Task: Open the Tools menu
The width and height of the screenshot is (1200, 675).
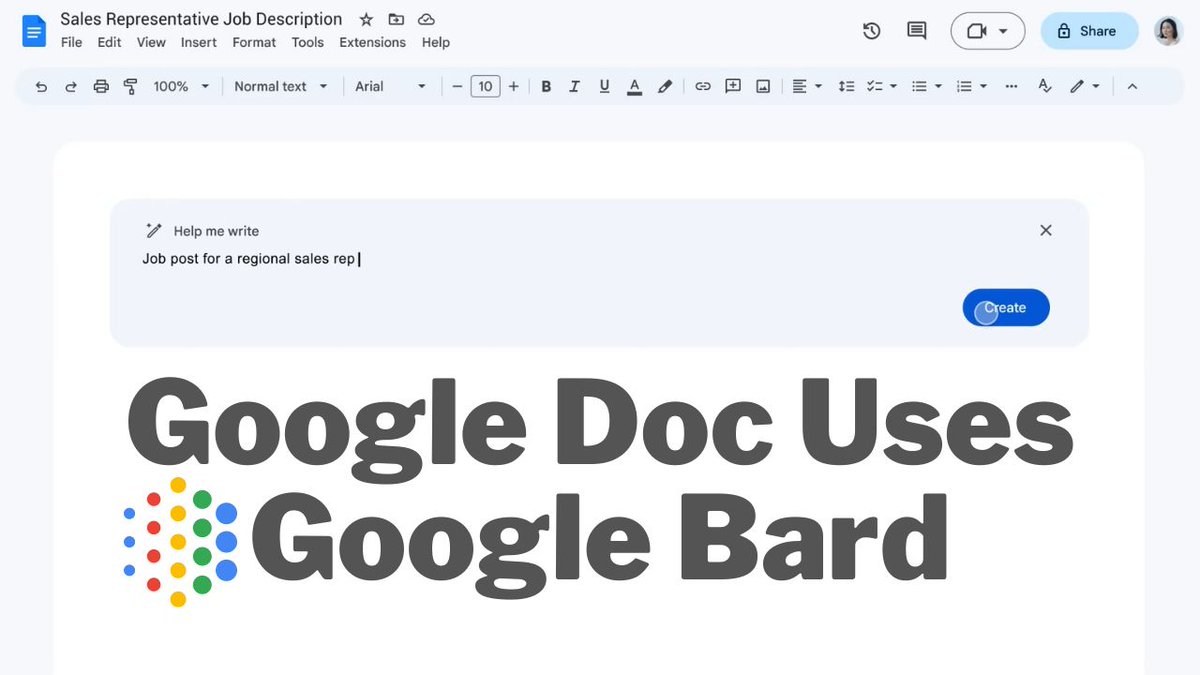Action: (308, 42)
